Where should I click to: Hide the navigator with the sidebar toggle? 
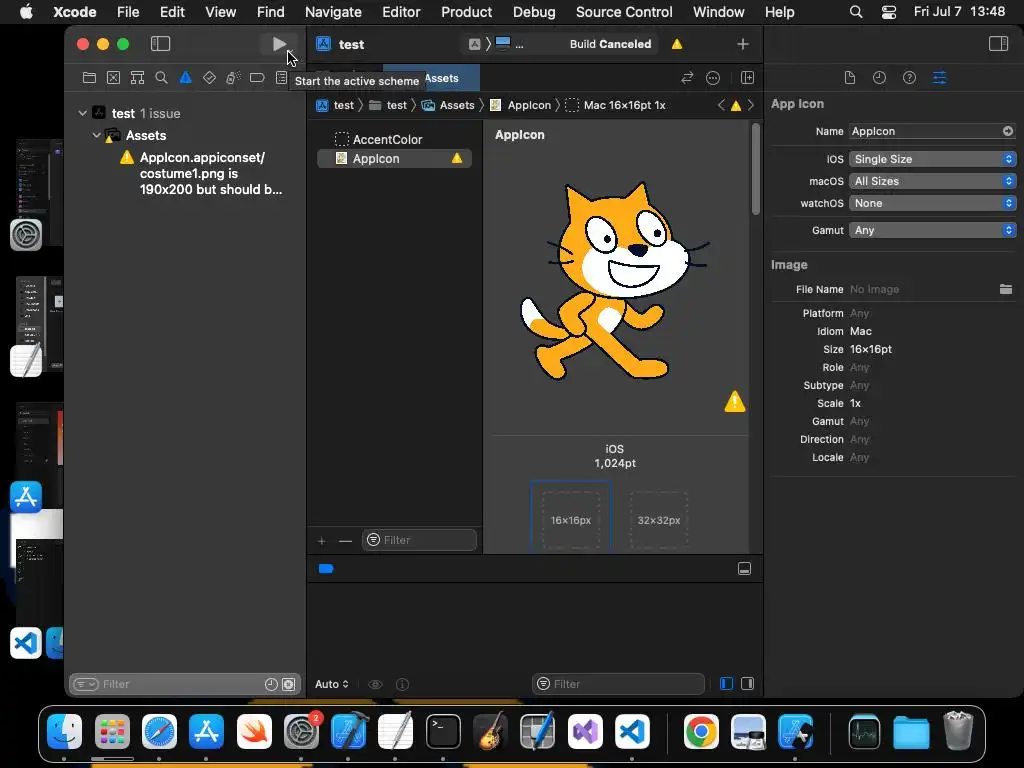tap(160, 44)
